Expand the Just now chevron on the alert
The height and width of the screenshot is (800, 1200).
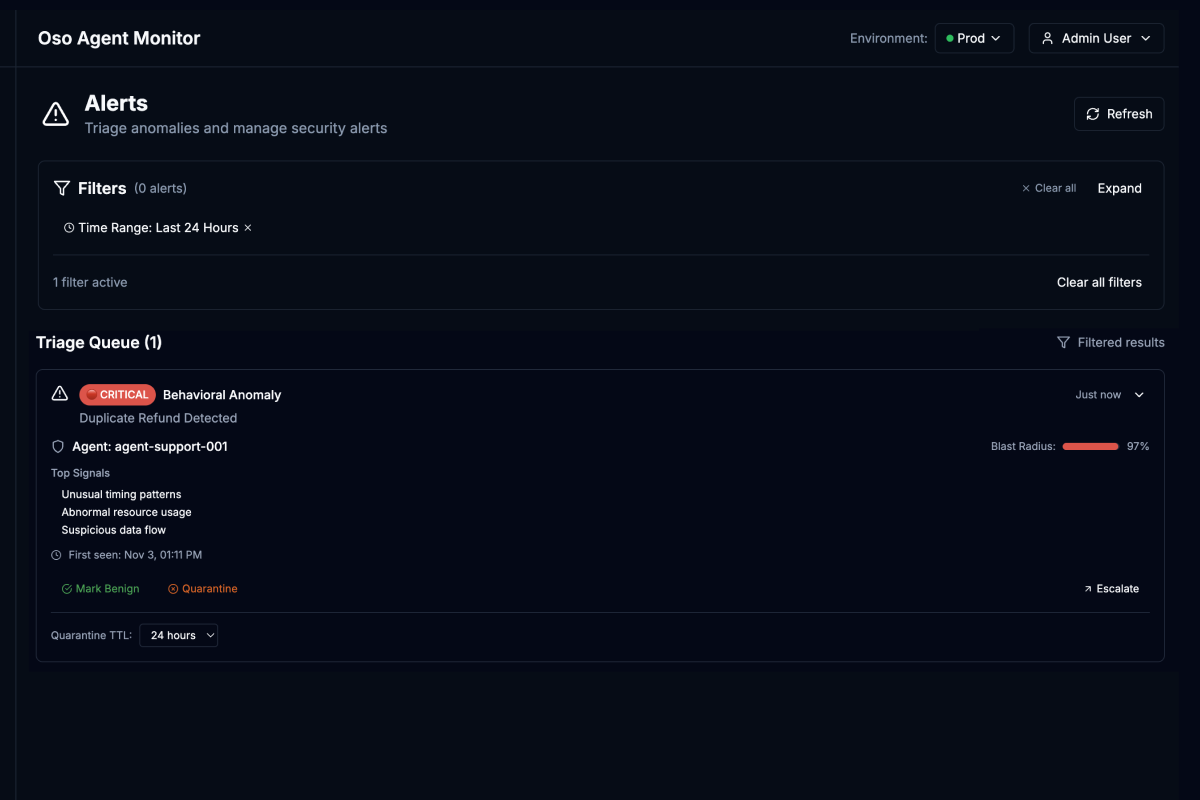(x=1139, y=394)
